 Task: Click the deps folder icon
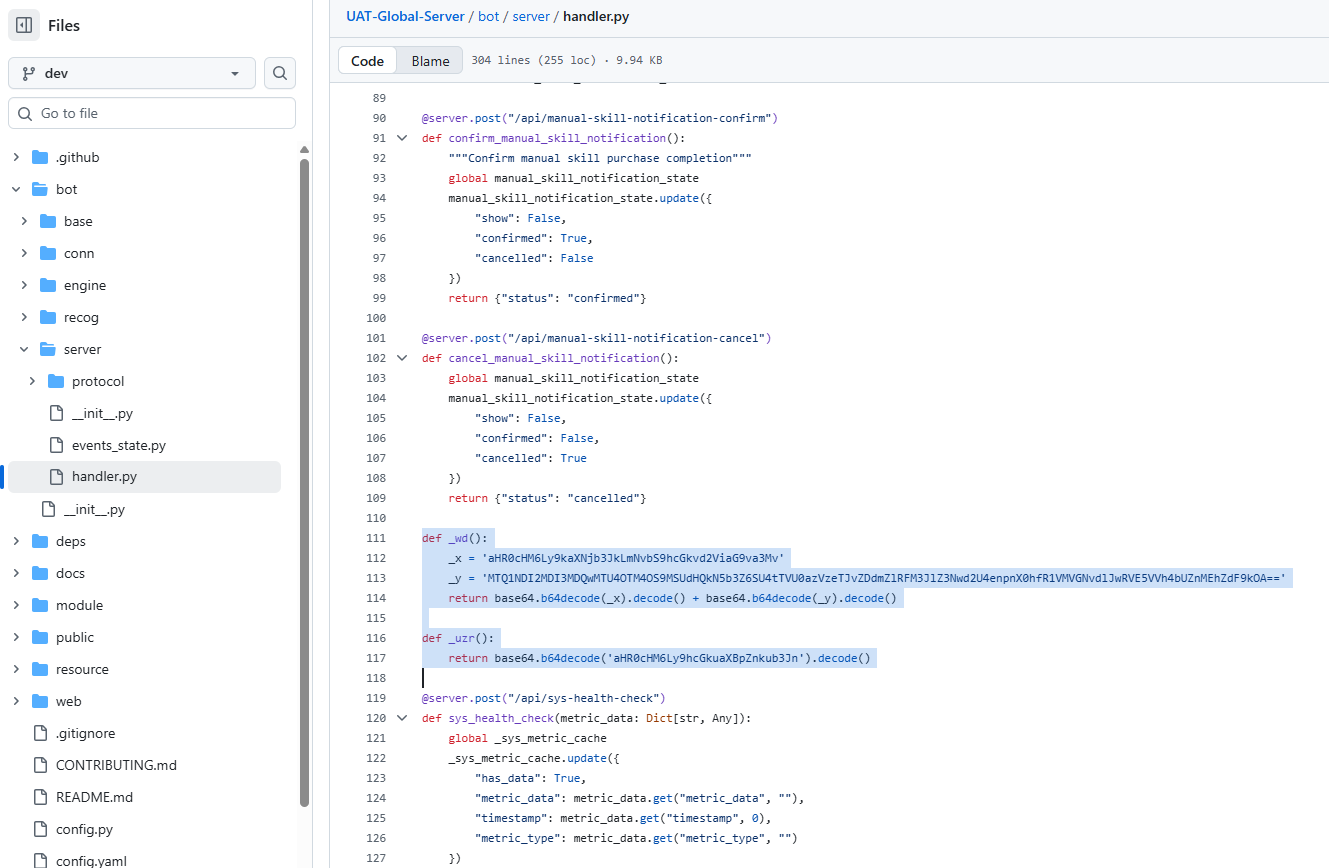pyautogui.click(x=40, y=541)
